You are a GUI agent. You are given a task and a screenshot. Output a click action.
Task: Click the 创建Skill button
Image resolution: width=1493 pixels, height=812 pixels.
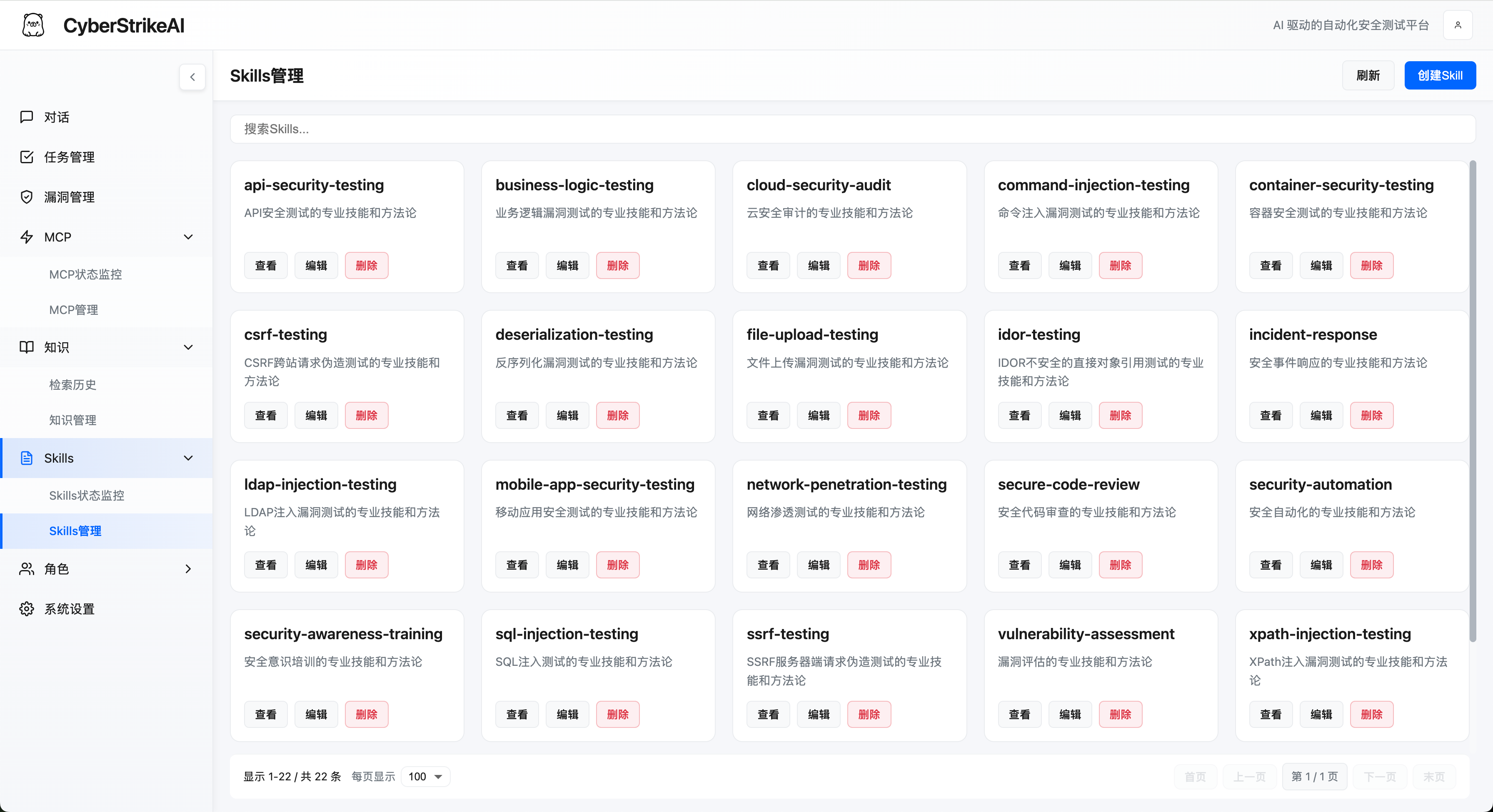(1440, 75)
